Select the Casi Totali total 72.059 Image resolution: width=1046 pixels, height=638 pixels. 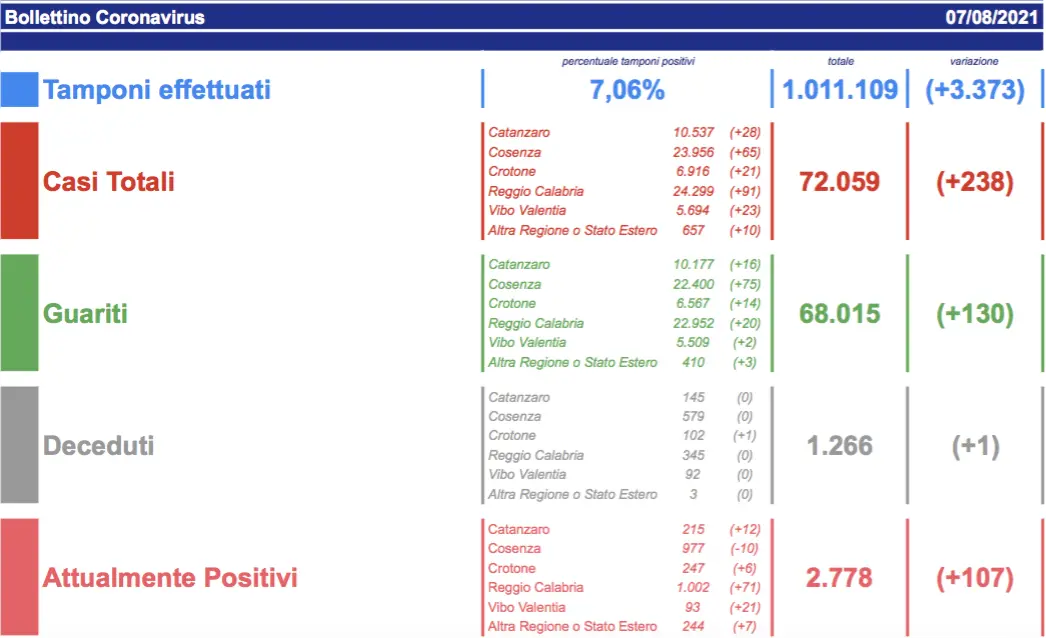click(839, 182)
